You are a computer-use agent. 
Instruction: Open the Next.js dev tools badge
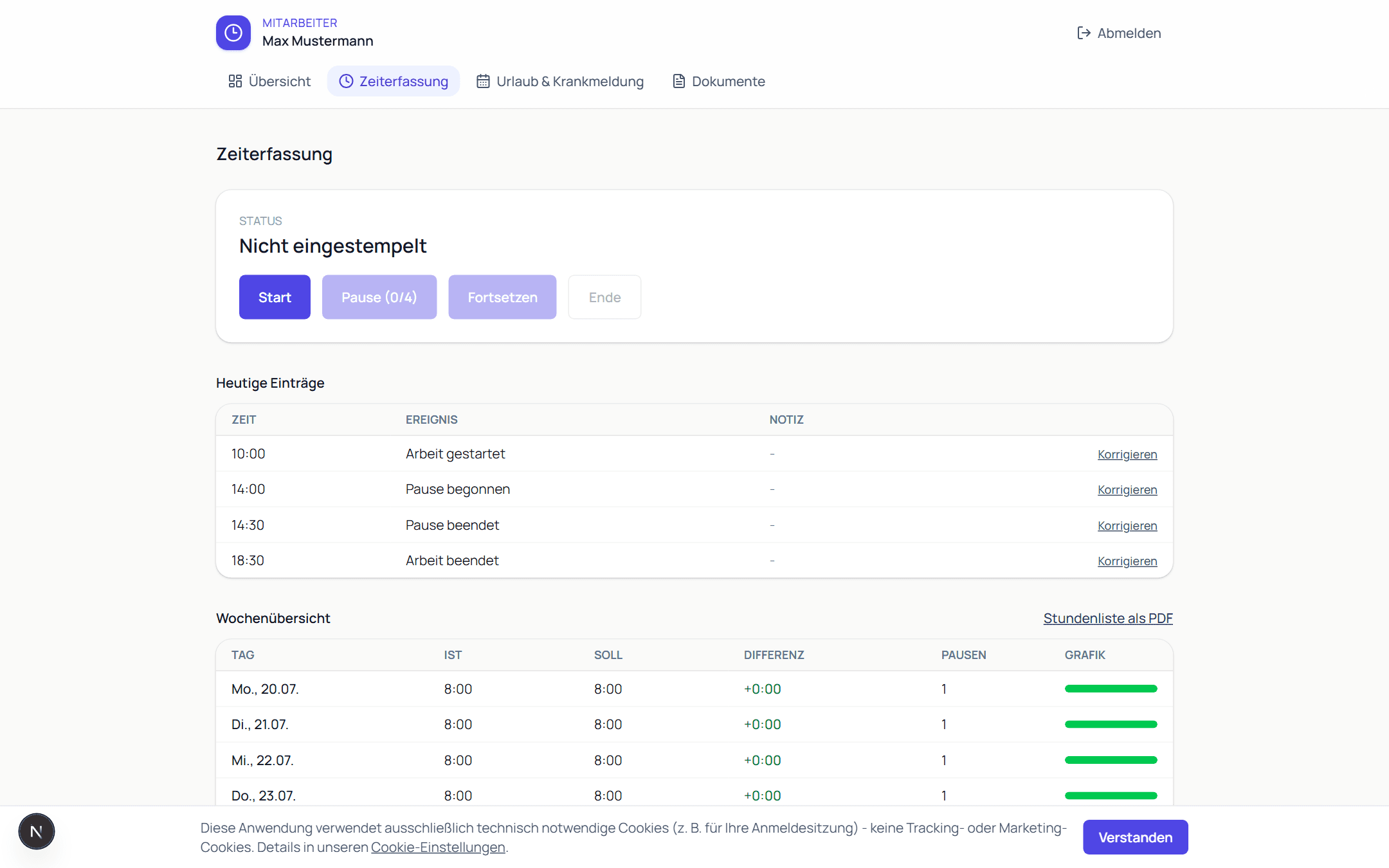click(x=37, y=831)
